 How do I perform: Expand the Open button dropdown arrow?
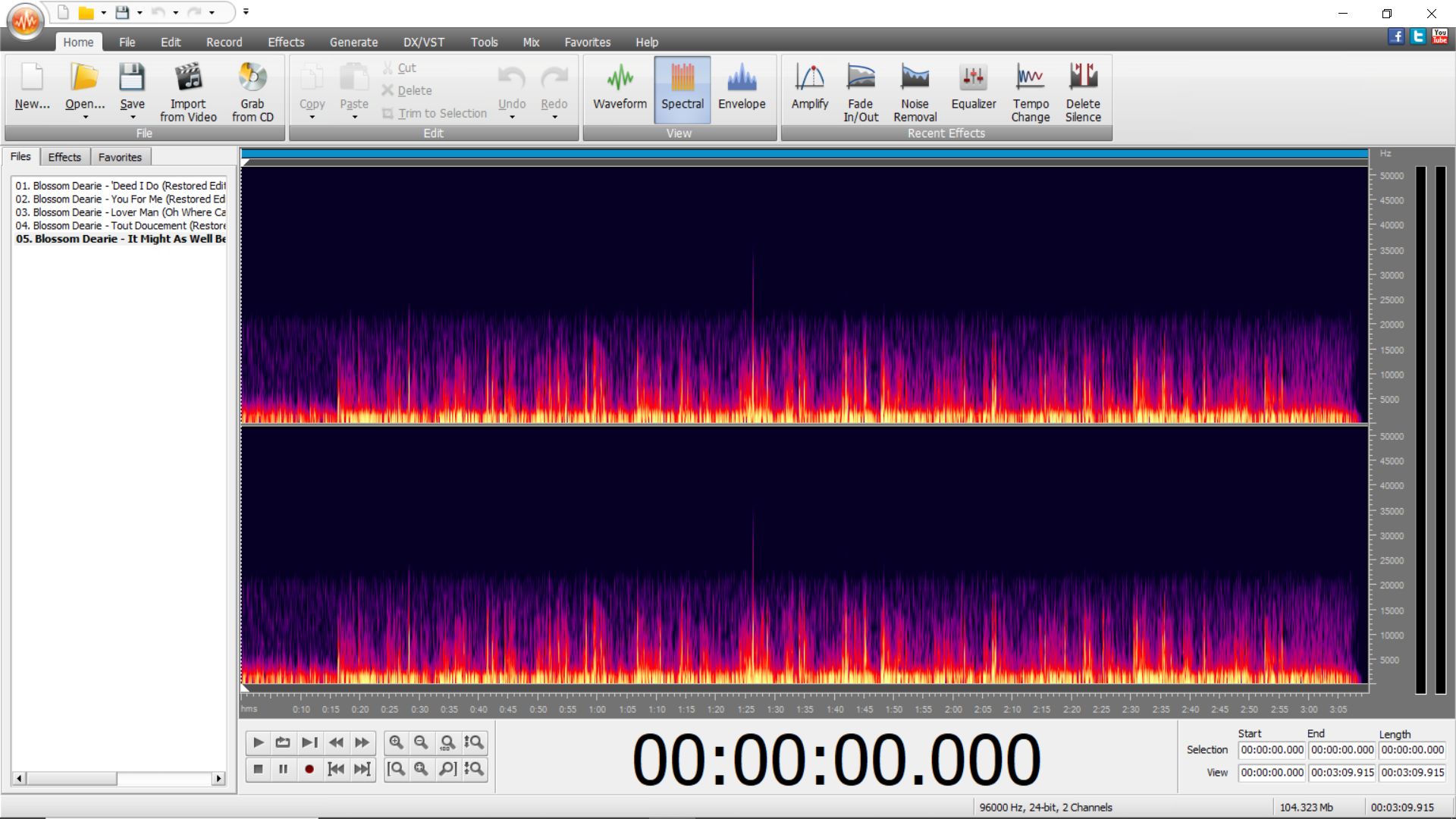[x=85, y=118]
